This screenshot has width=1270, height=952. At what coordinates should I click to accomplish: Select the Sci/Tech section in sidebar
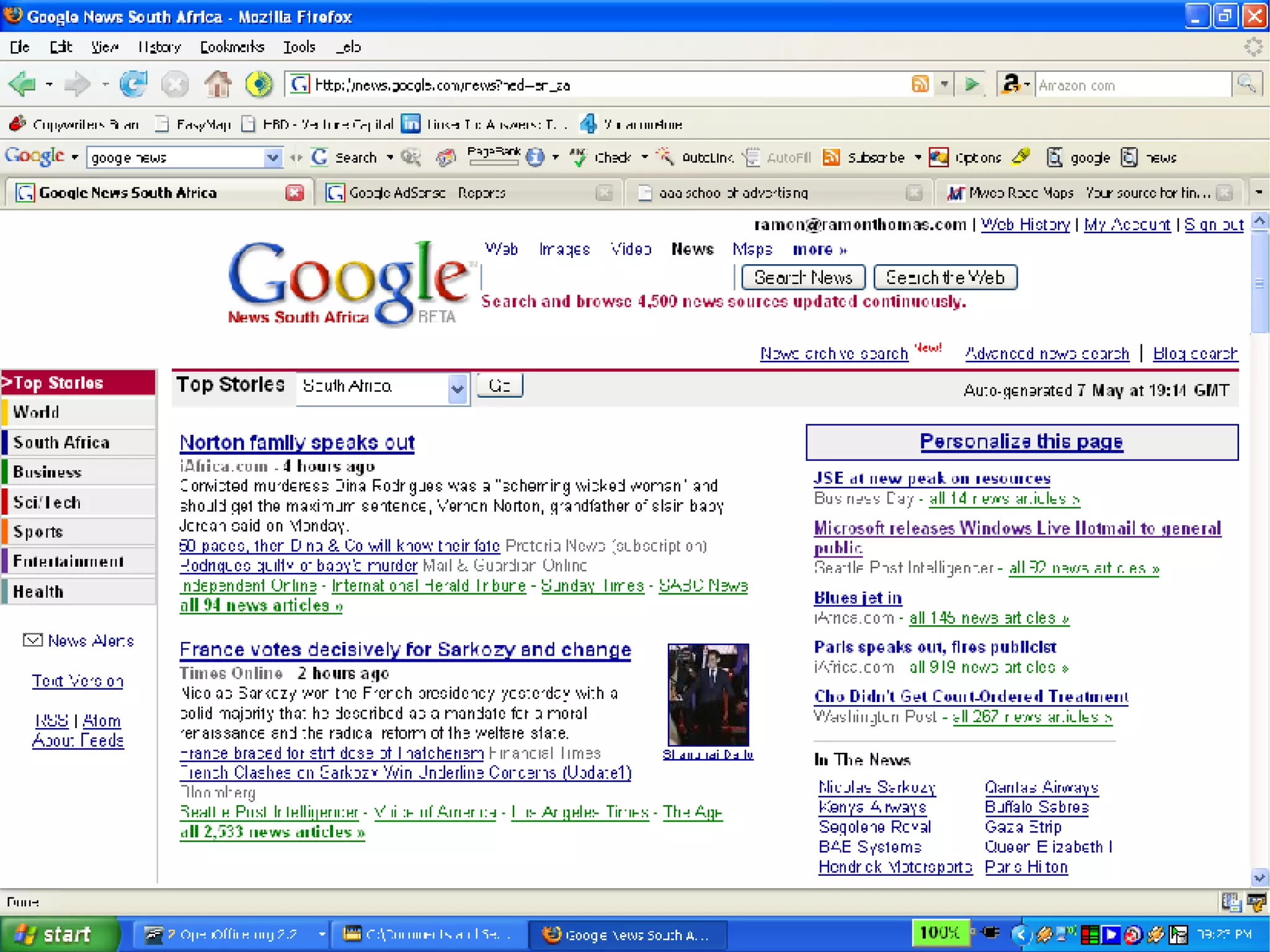tap(79, 502)
